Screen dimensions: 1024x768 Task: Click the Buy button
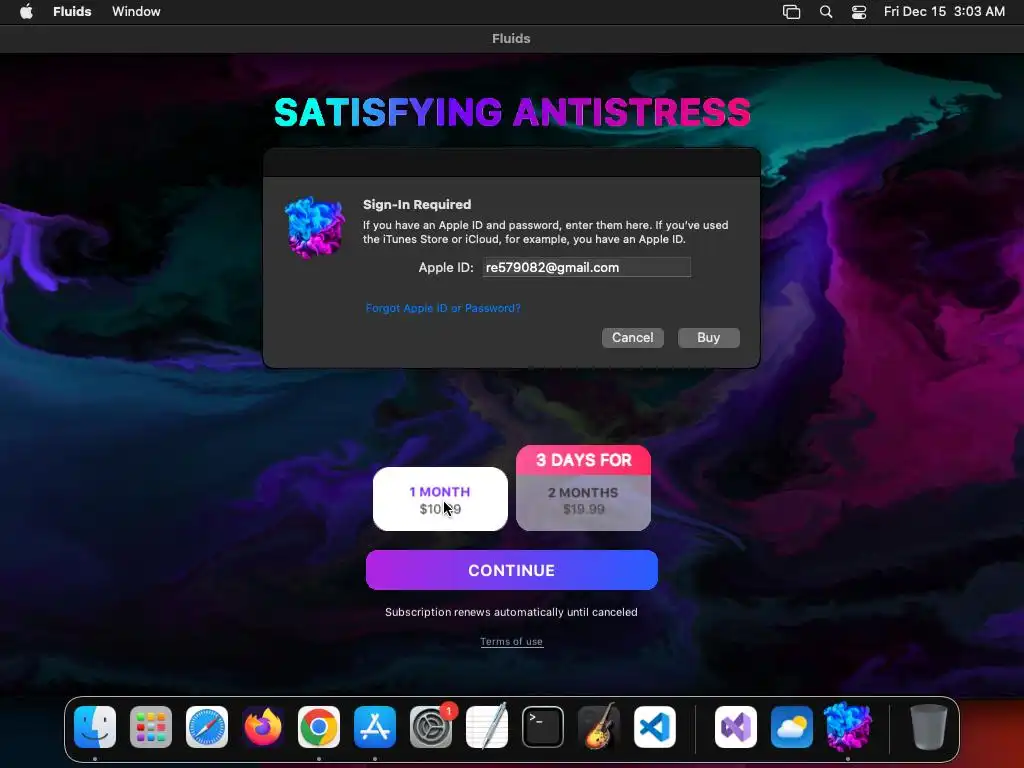pos(709,338)
